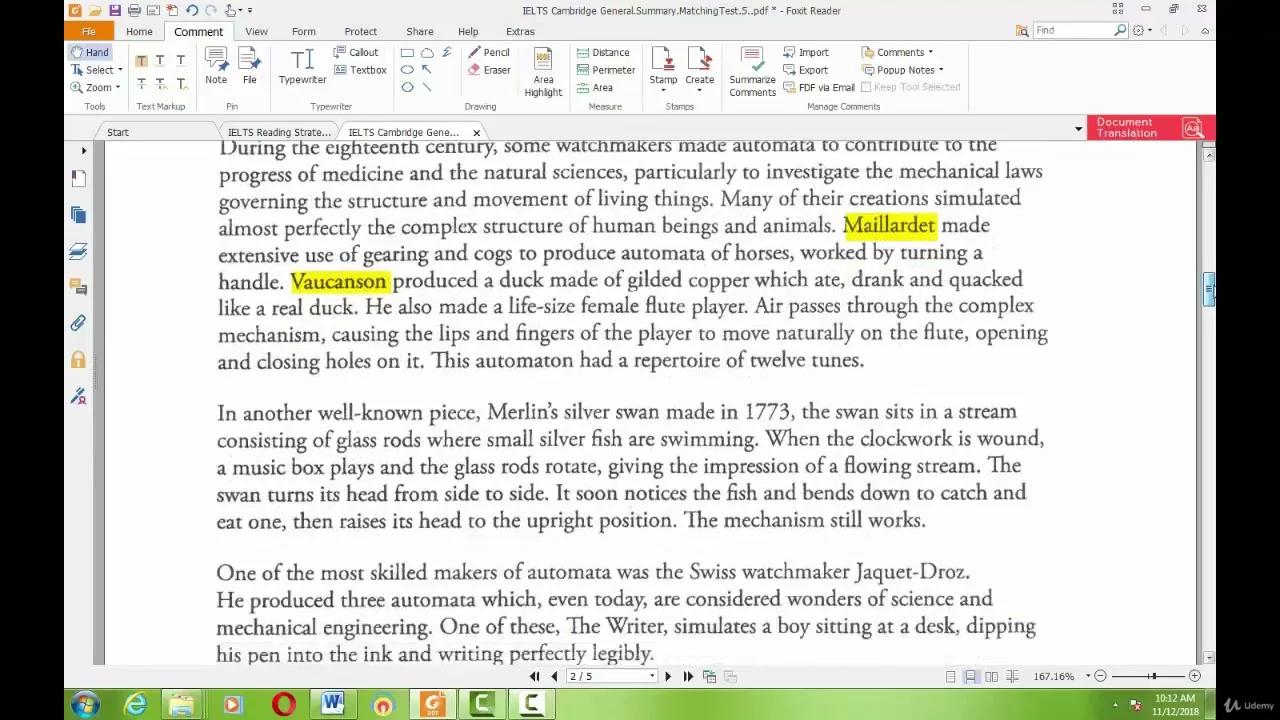Click the Summarize Comments button
The width and height of the screenshot is (1280, 720).
(x=751, y=70)
